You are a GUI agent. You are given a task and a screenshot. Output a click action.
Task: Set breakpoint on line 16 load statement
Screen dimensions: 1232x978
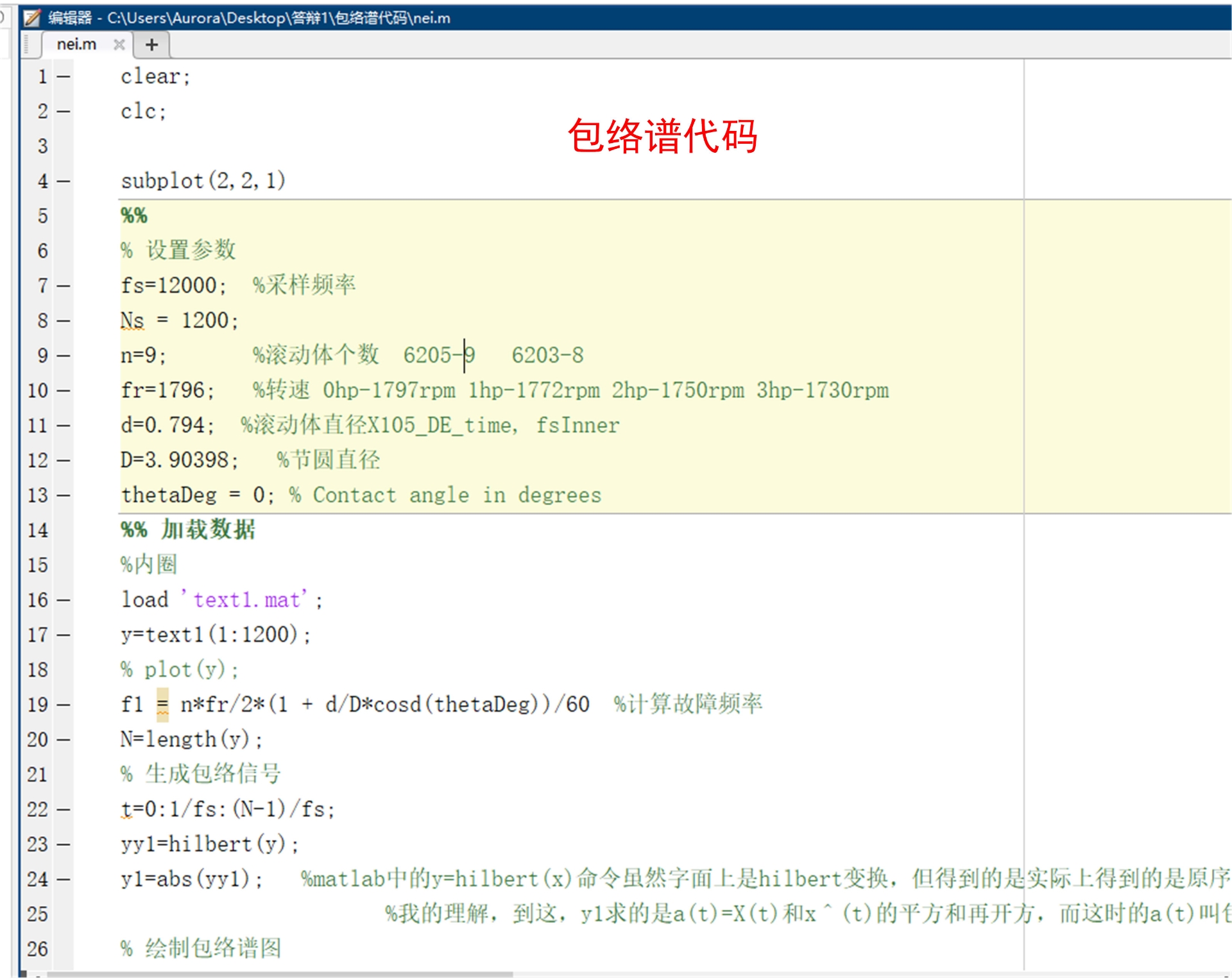pyautogui.click(x=63, y=600)
